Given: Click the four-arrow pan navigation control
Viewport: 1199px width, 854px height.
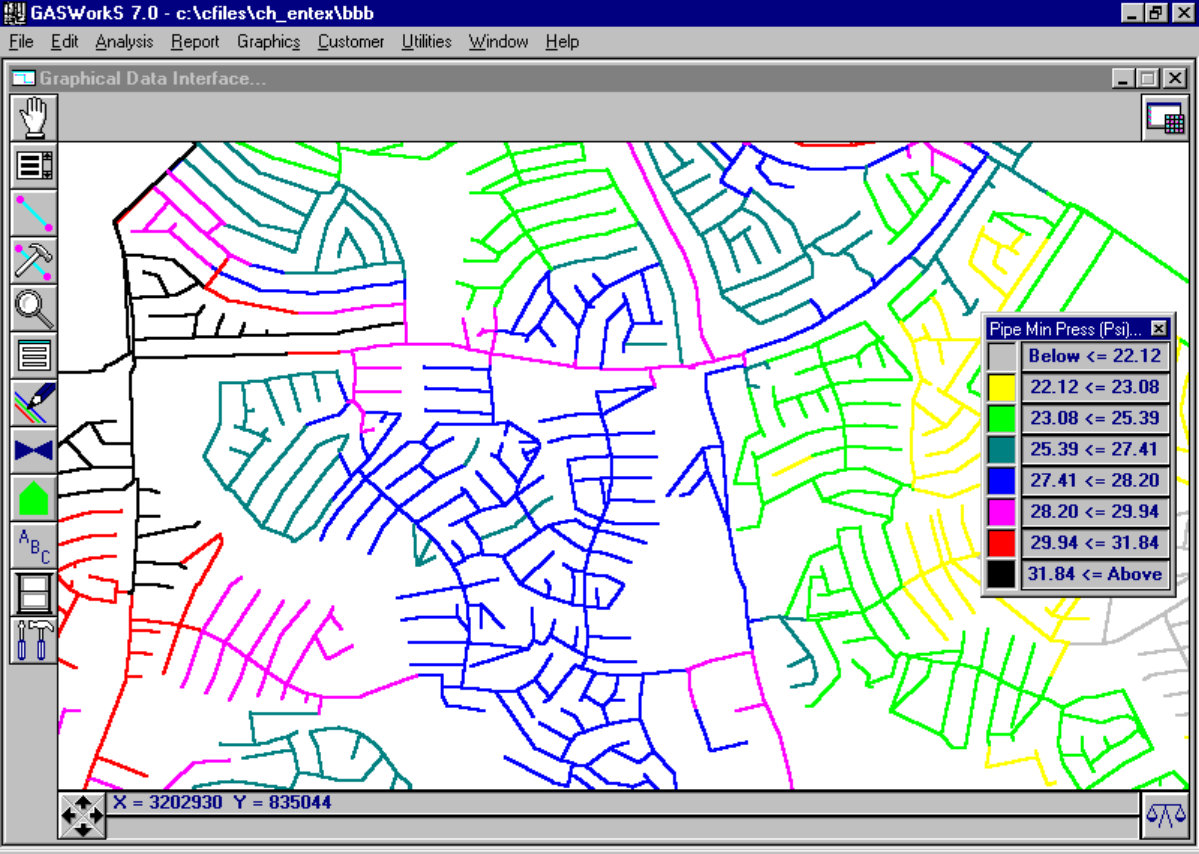Looking at the screenshot, I should point(81,815).
